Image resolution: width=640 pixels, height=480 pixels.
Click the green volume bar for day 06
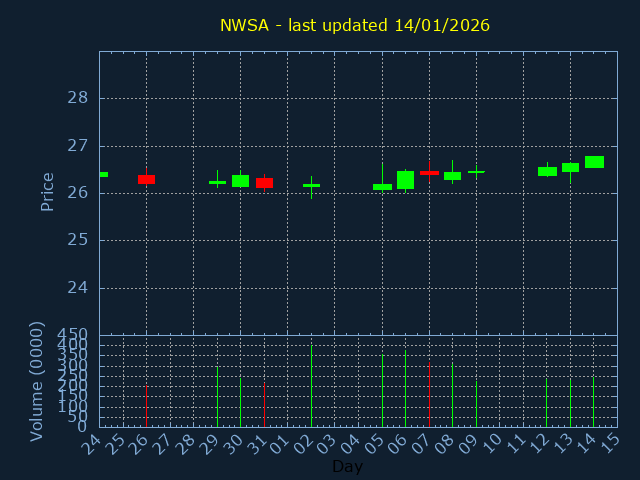pyautogui.click(x=405, y=389)
